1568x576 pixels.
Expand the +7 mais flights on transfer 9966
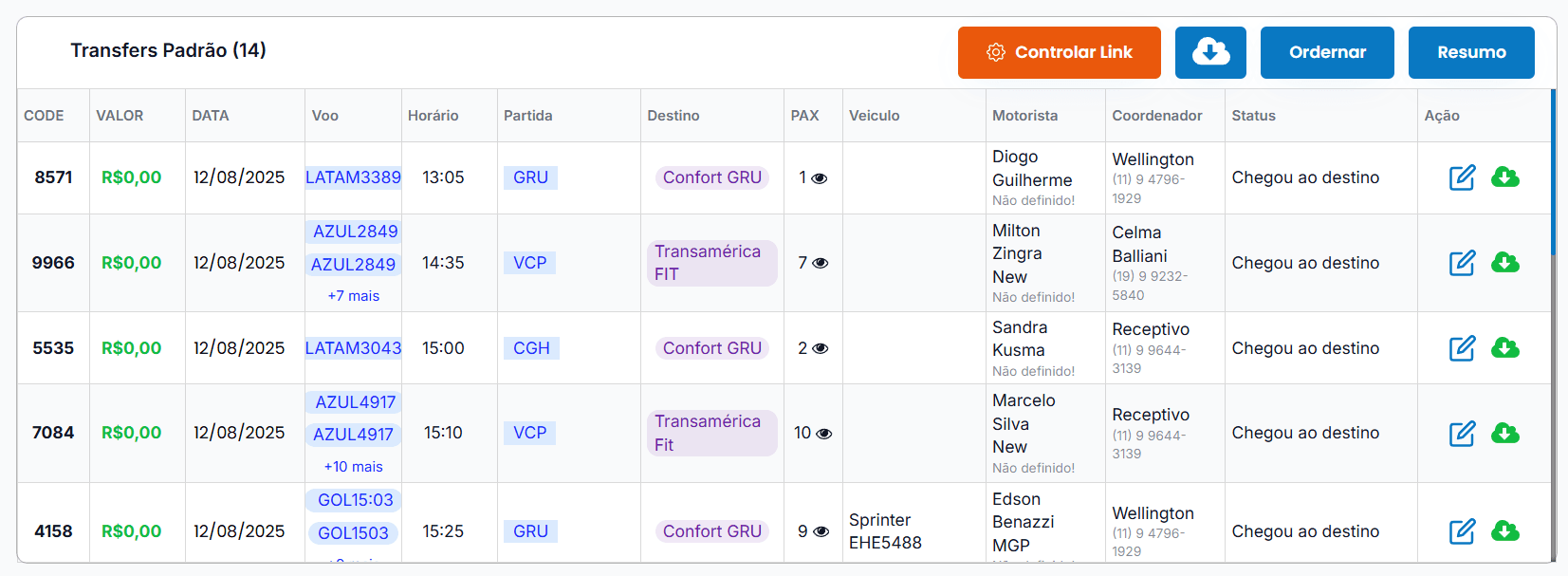pos(353,295)
